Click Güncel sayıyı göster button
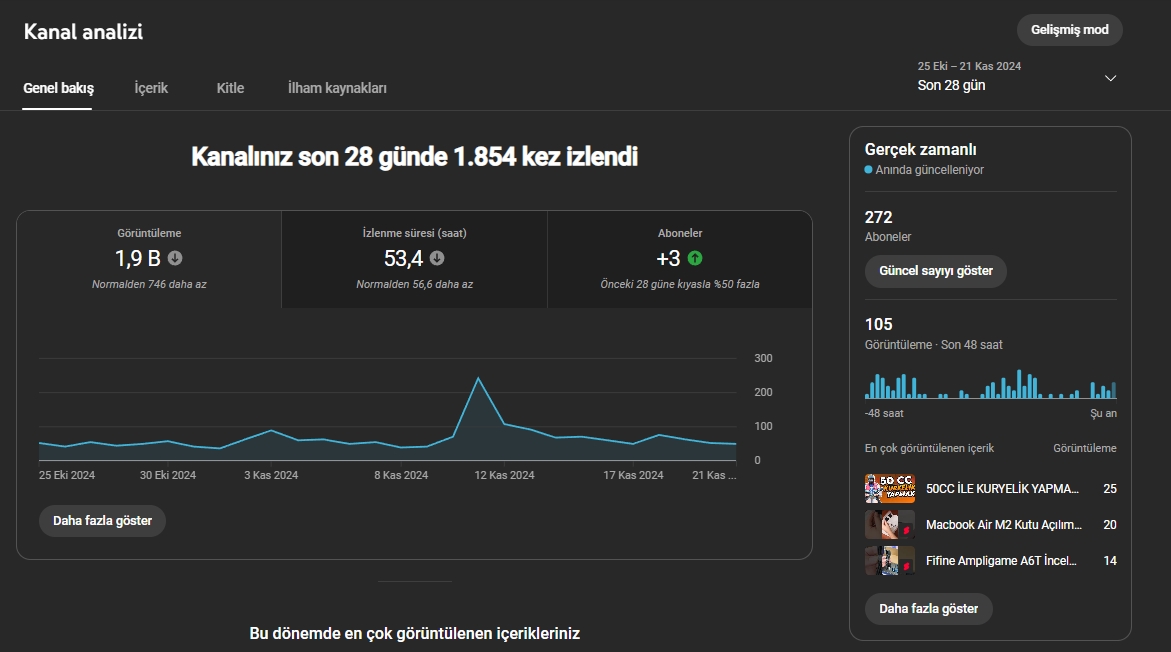Image resolution: width=1171 pixels, height=652 pixels. click(936, 271)
